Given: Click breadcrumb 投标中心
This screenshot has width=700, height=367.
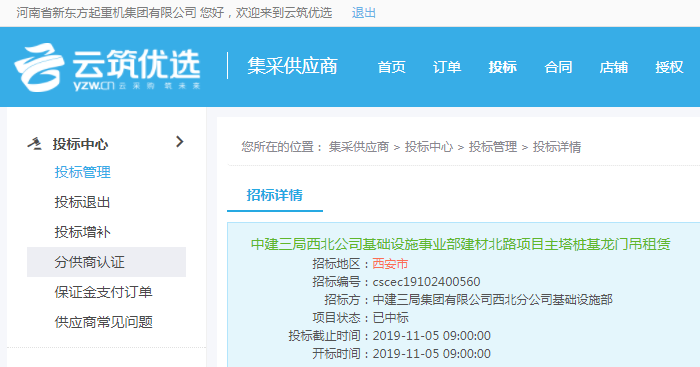Looking at the screenshot, I should [429, 147].
